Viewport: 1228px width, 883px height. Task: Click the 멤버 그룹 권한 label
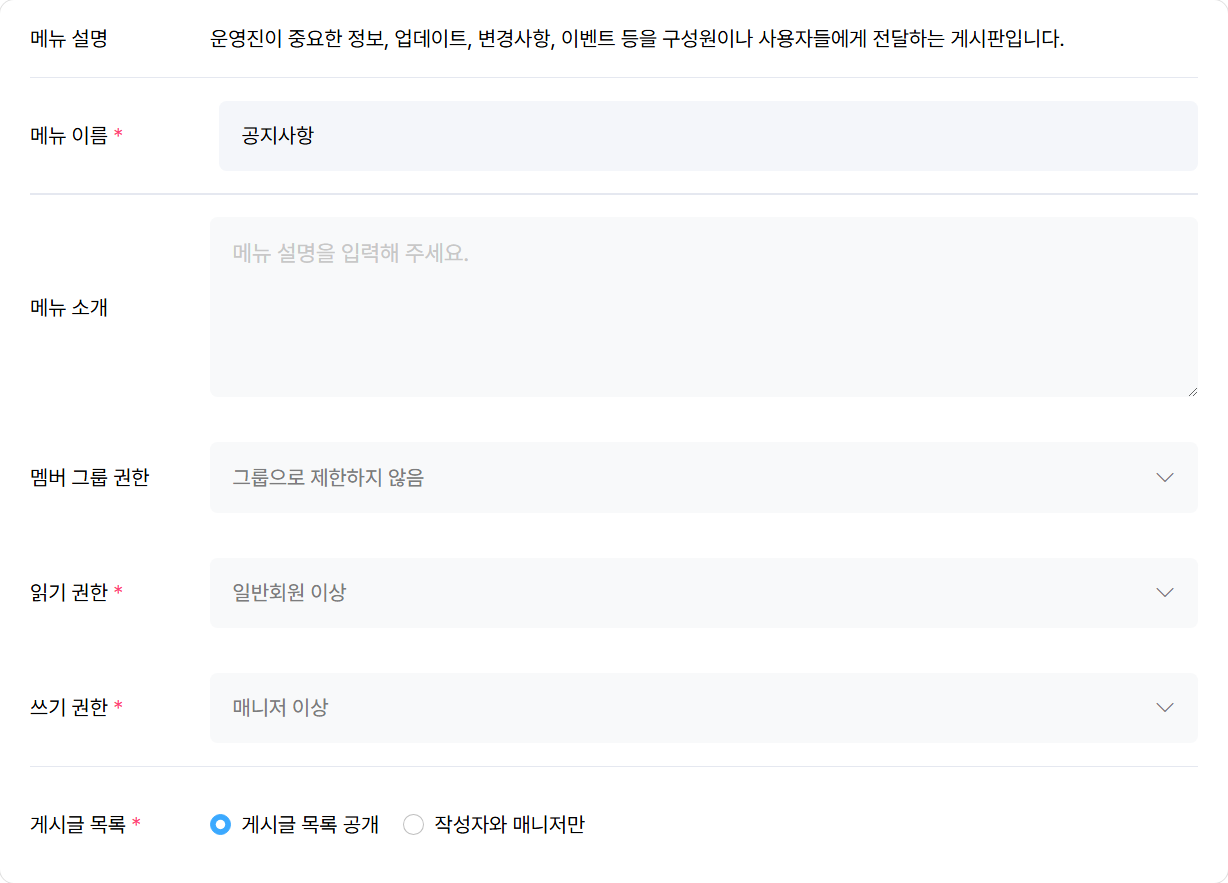click(x=90, y=478)
